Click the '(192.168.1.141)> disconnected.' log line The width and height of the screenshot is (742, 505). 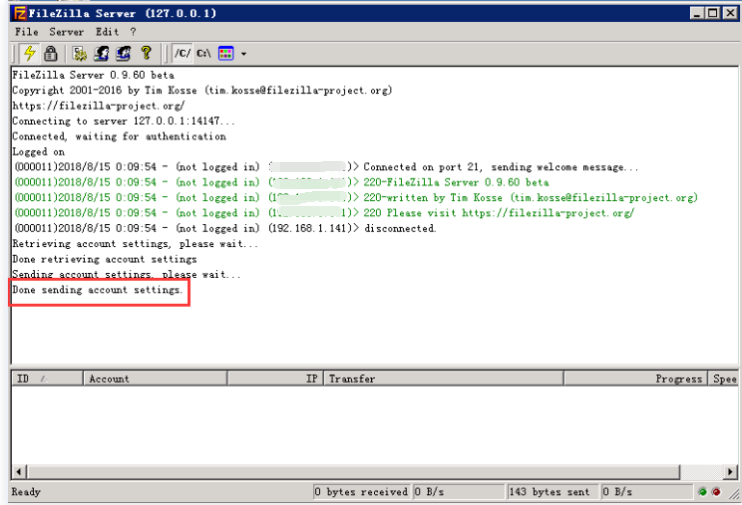pos(225,229)
